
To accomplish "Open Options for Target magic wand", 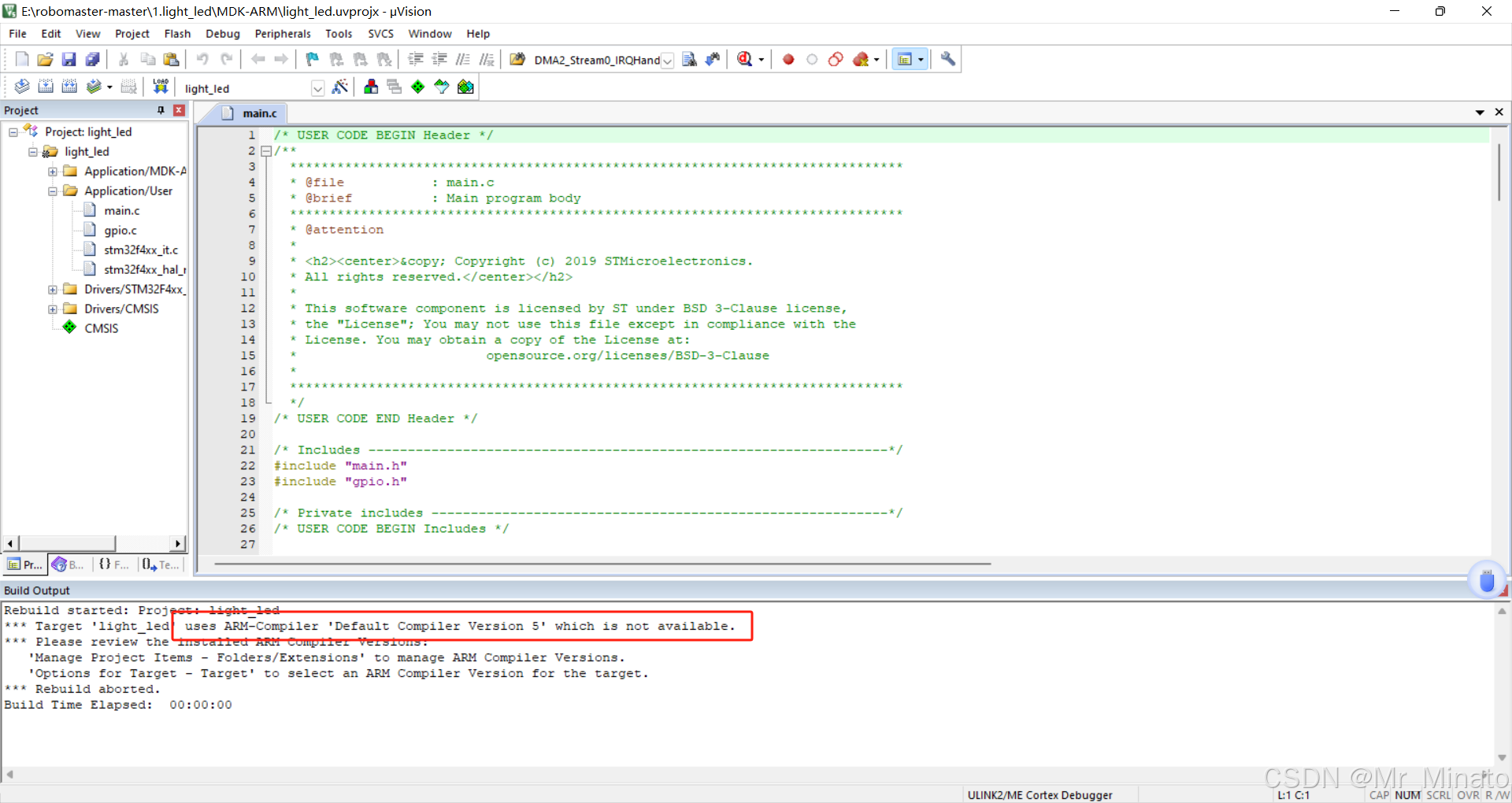I will (339, 87).
